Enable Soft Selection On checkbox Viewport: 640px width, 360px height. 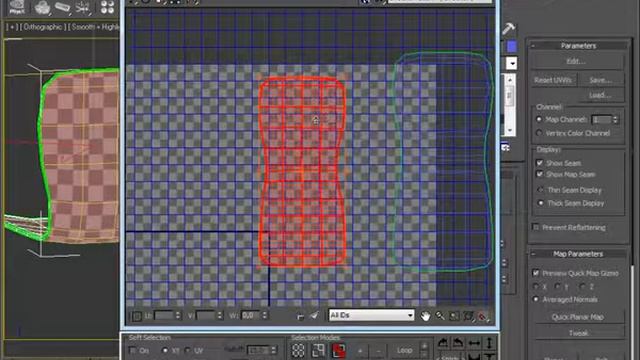(132, 350)
